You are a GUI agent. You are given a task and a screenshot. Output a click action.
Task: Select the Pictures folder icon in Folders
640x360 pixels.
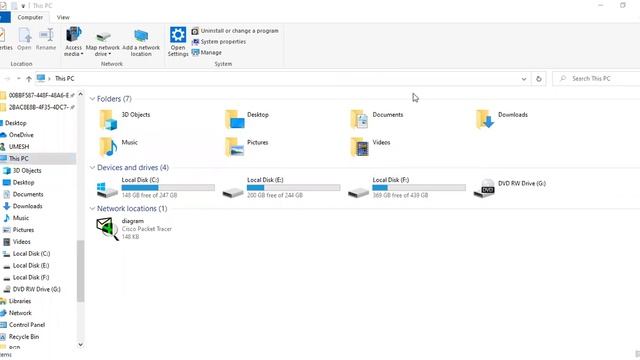[234, 147]
